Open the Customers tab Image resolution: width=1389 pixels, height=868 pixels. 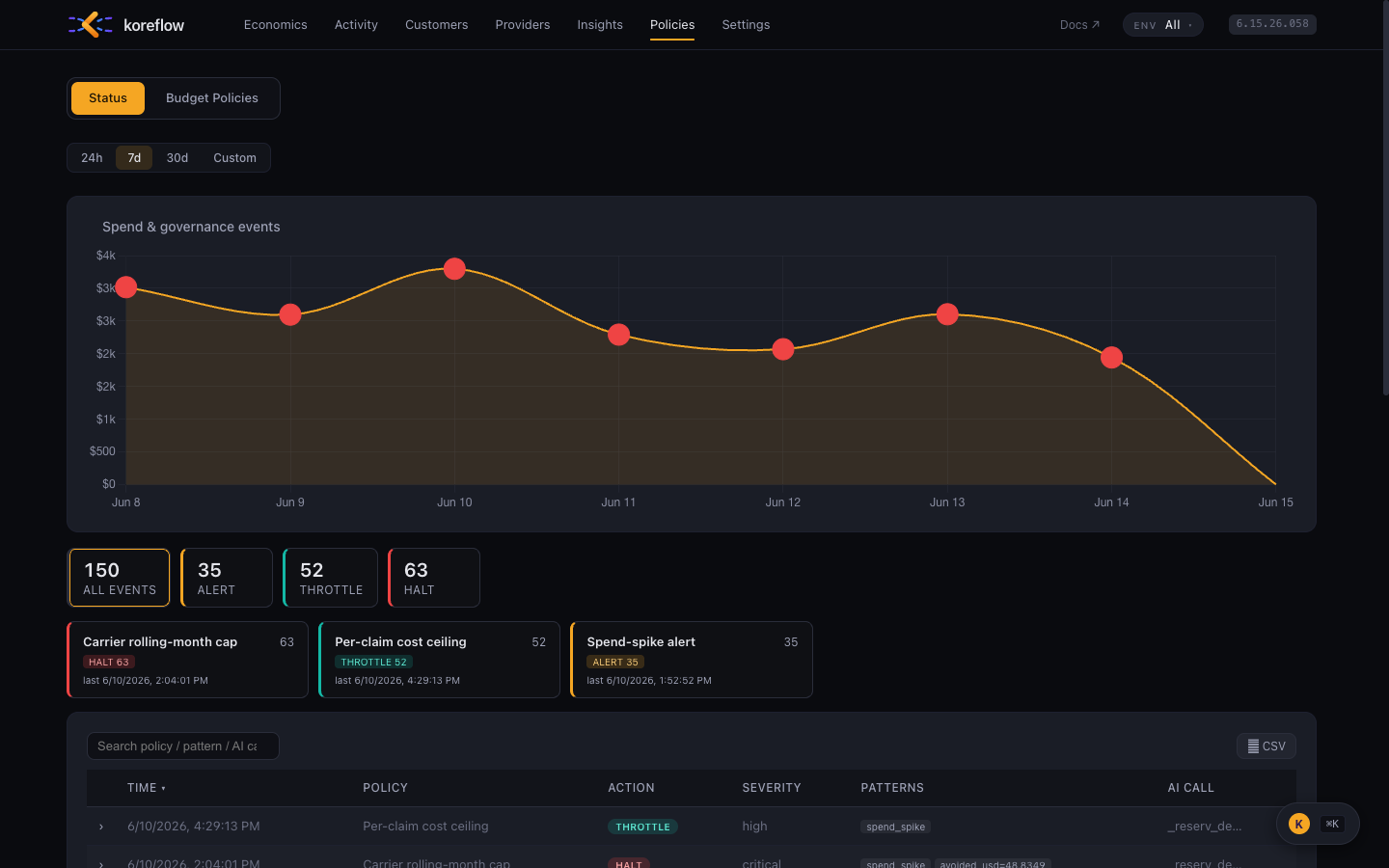436,25
